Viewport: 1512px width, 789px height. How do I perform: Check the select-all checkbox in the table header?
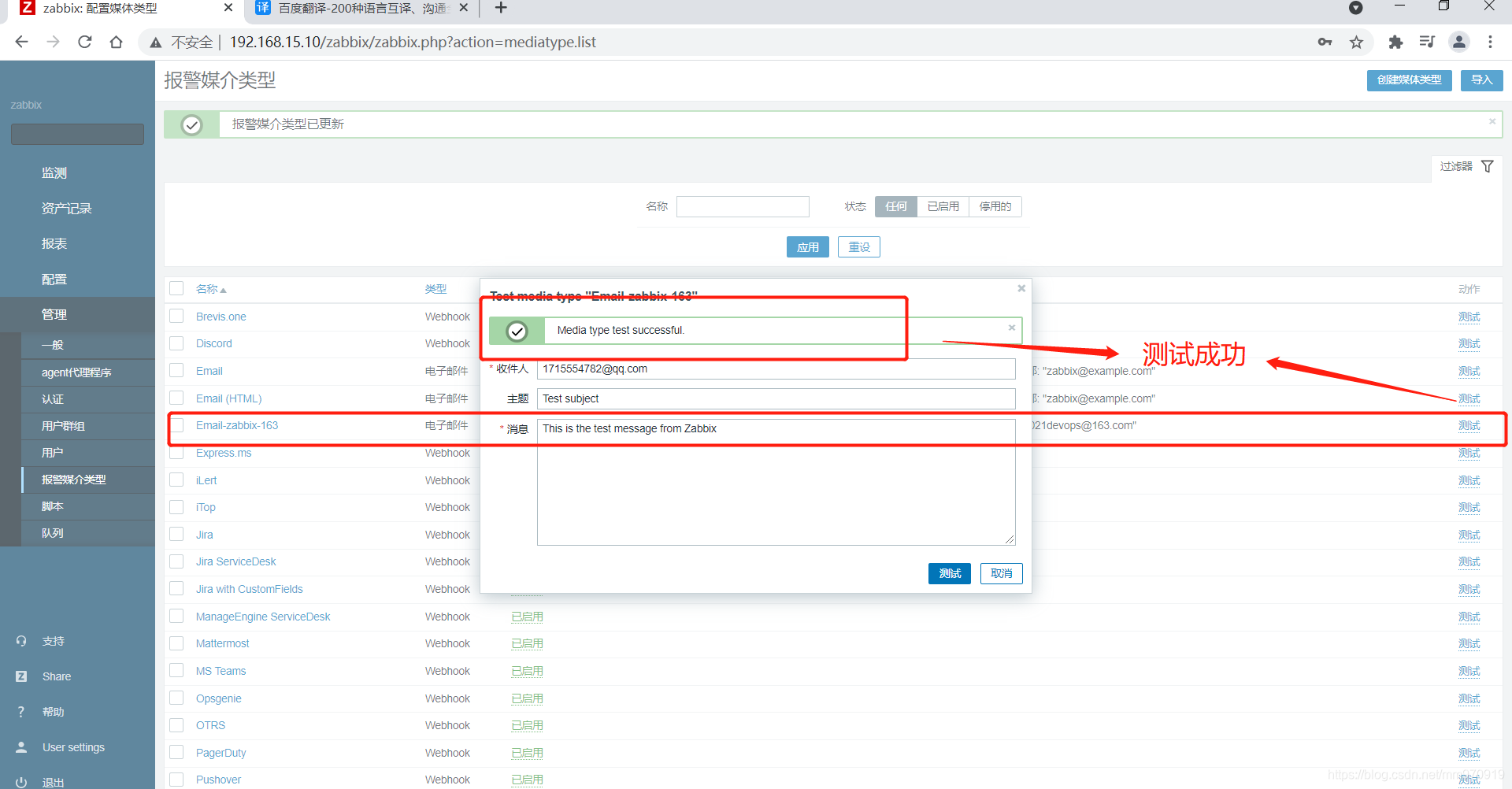[176, 289]
